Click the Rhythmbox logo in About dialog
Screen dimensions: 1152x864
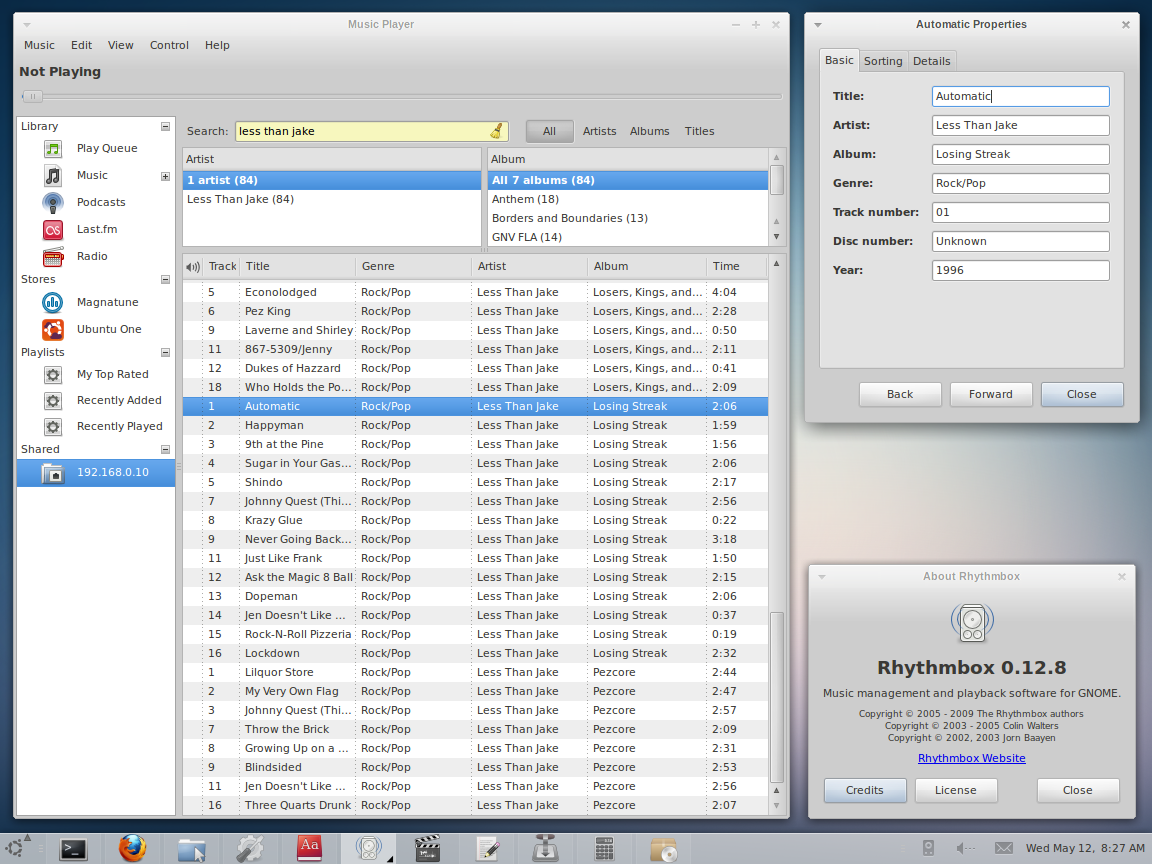pyautogui.click(x=972, y=622)
